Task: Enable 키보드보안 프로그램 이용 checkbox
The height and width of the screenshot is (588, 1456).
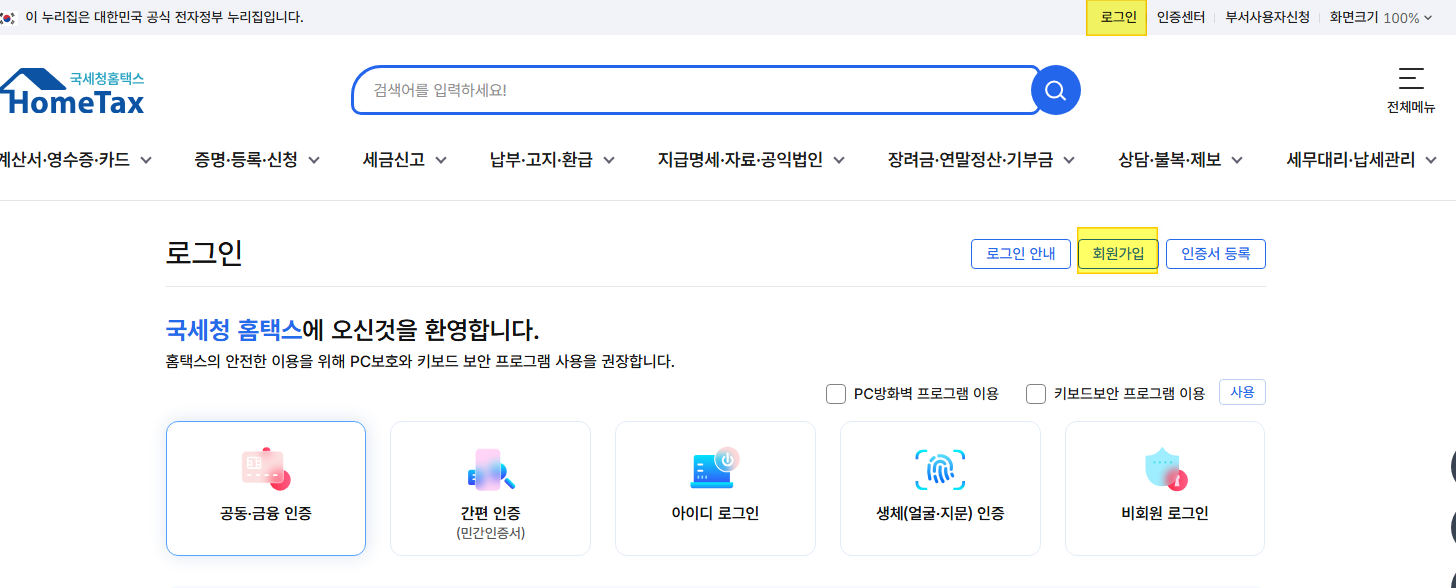Action: pos(1036,394)
